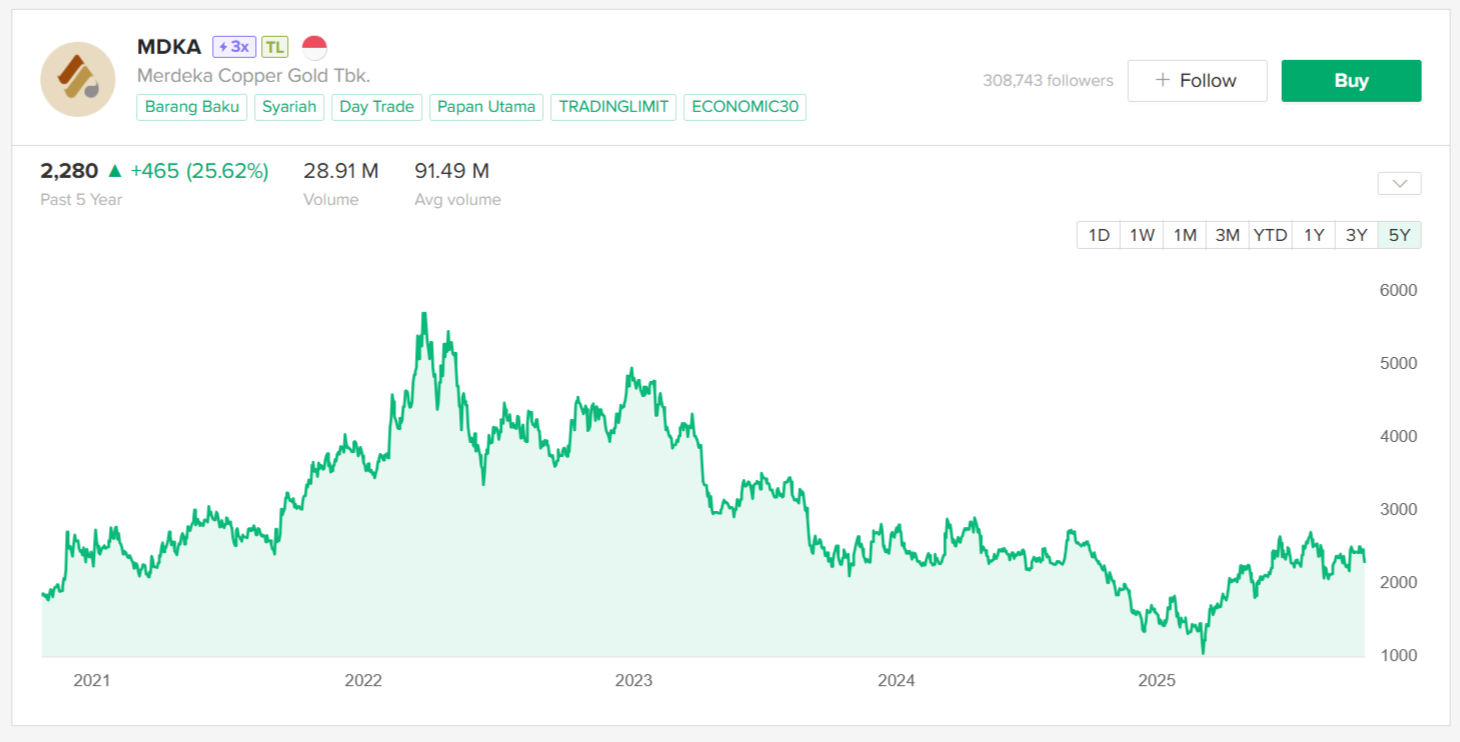The image size is (1460, 742).
Task: Click the 2022 price peak on chart
Action: [x=424, y=314]
